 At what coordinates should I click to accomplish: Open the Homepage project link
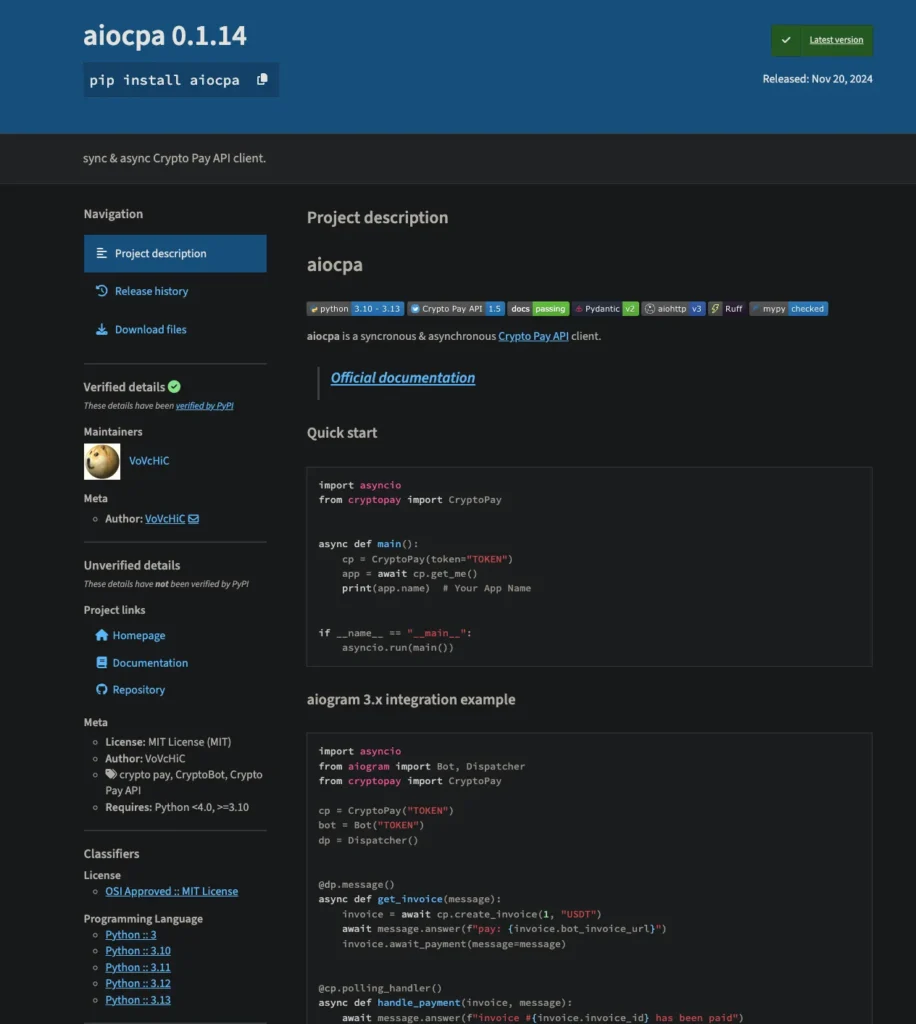pos(138,635)
